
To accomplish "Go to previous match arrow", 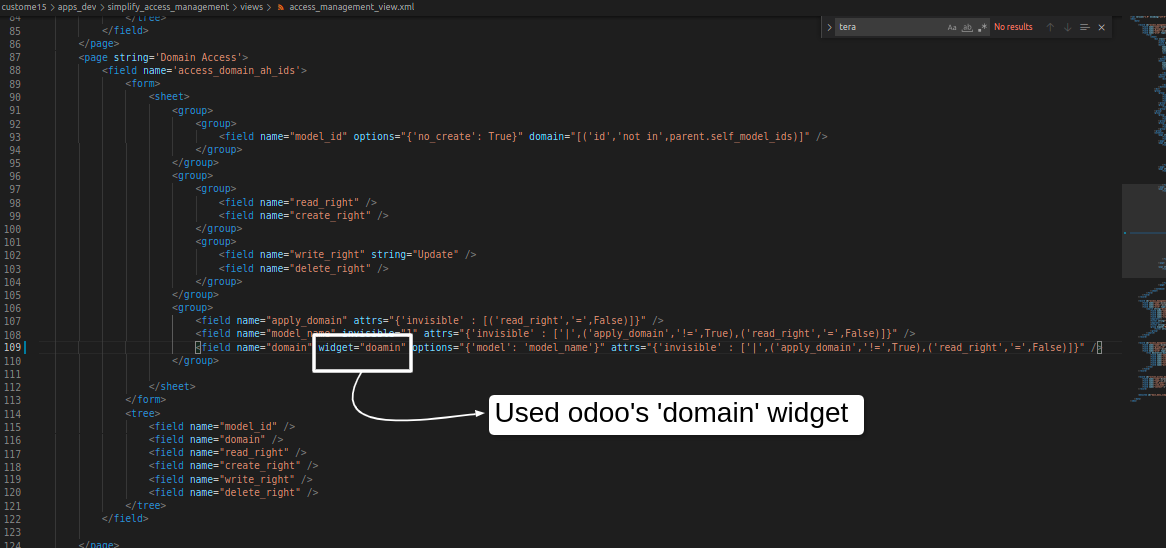I will coord(1050,27).
